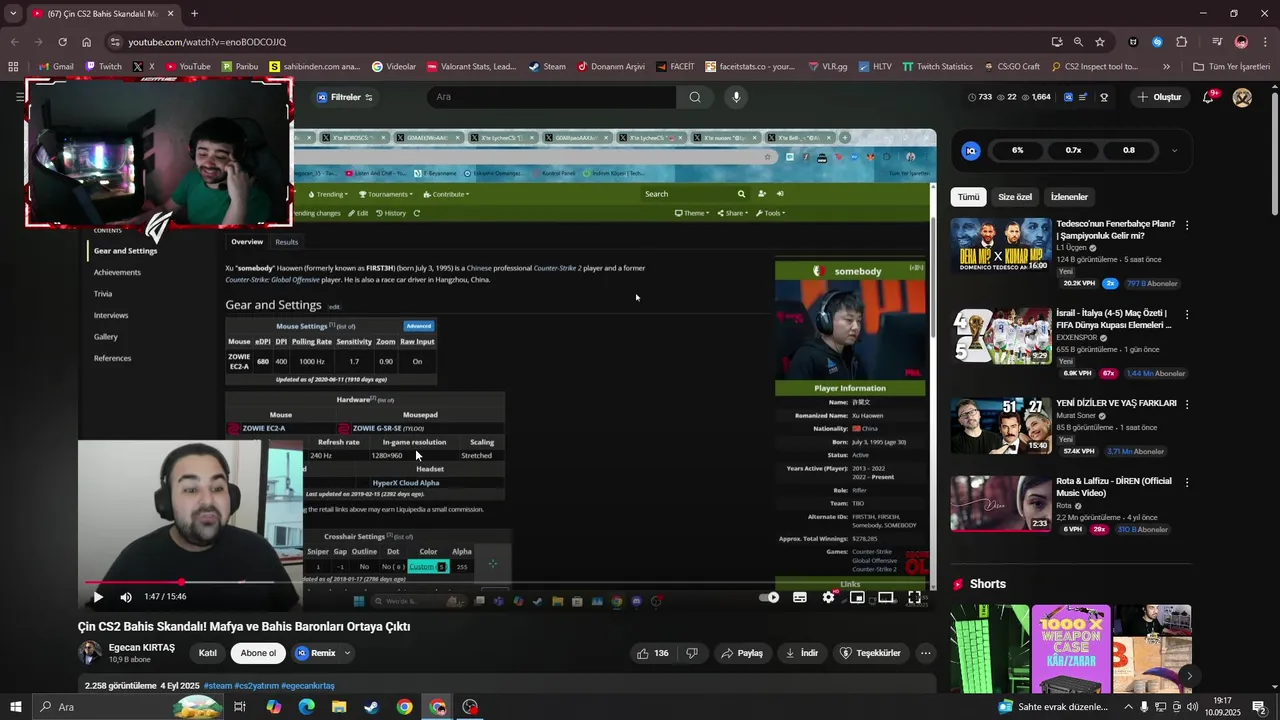Enter fullscreen video mode

[914, 597]
